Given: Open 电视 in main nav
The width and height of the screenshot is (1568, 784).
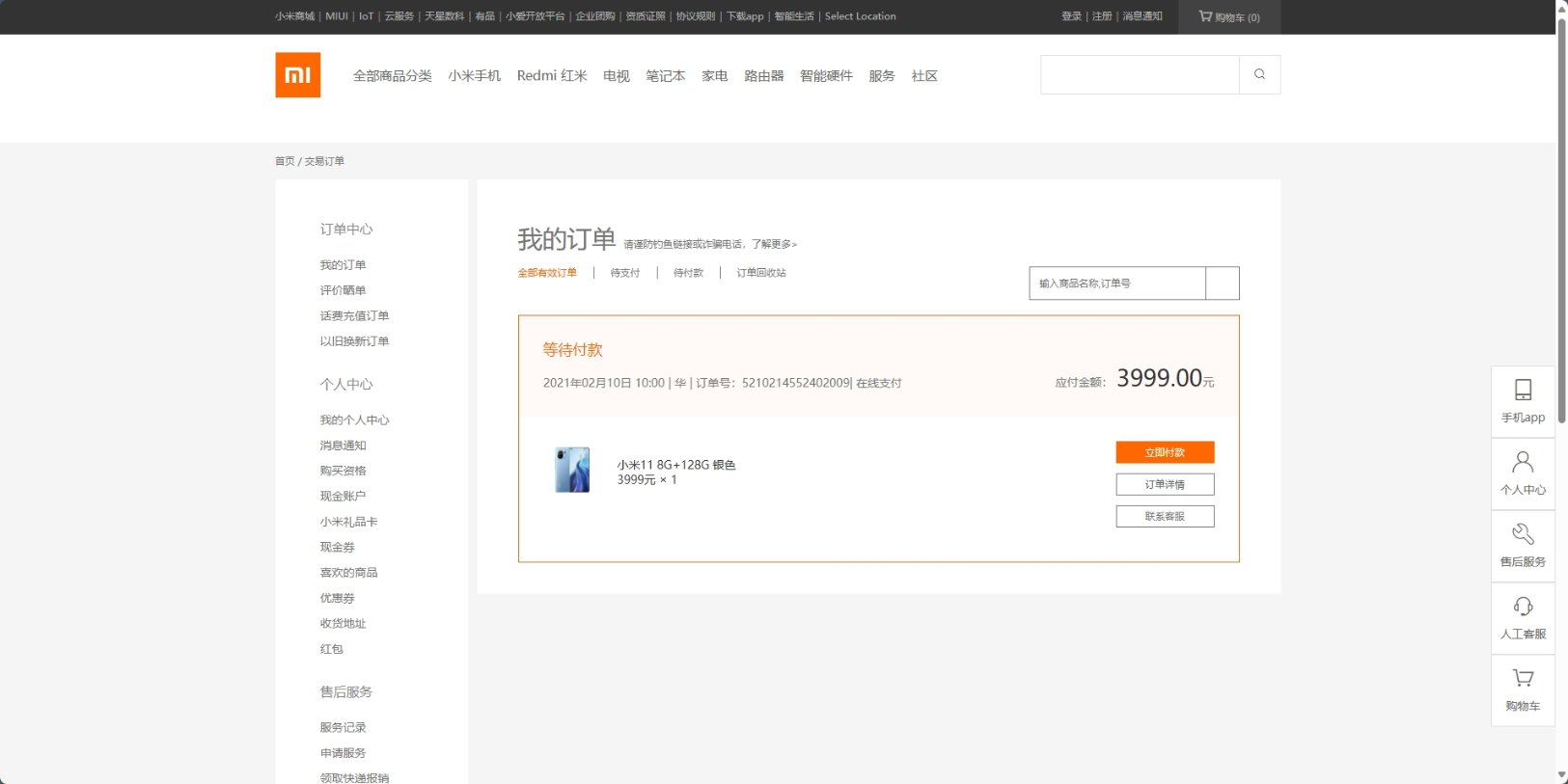Looking at the screenshot, I should coord(617,75).
